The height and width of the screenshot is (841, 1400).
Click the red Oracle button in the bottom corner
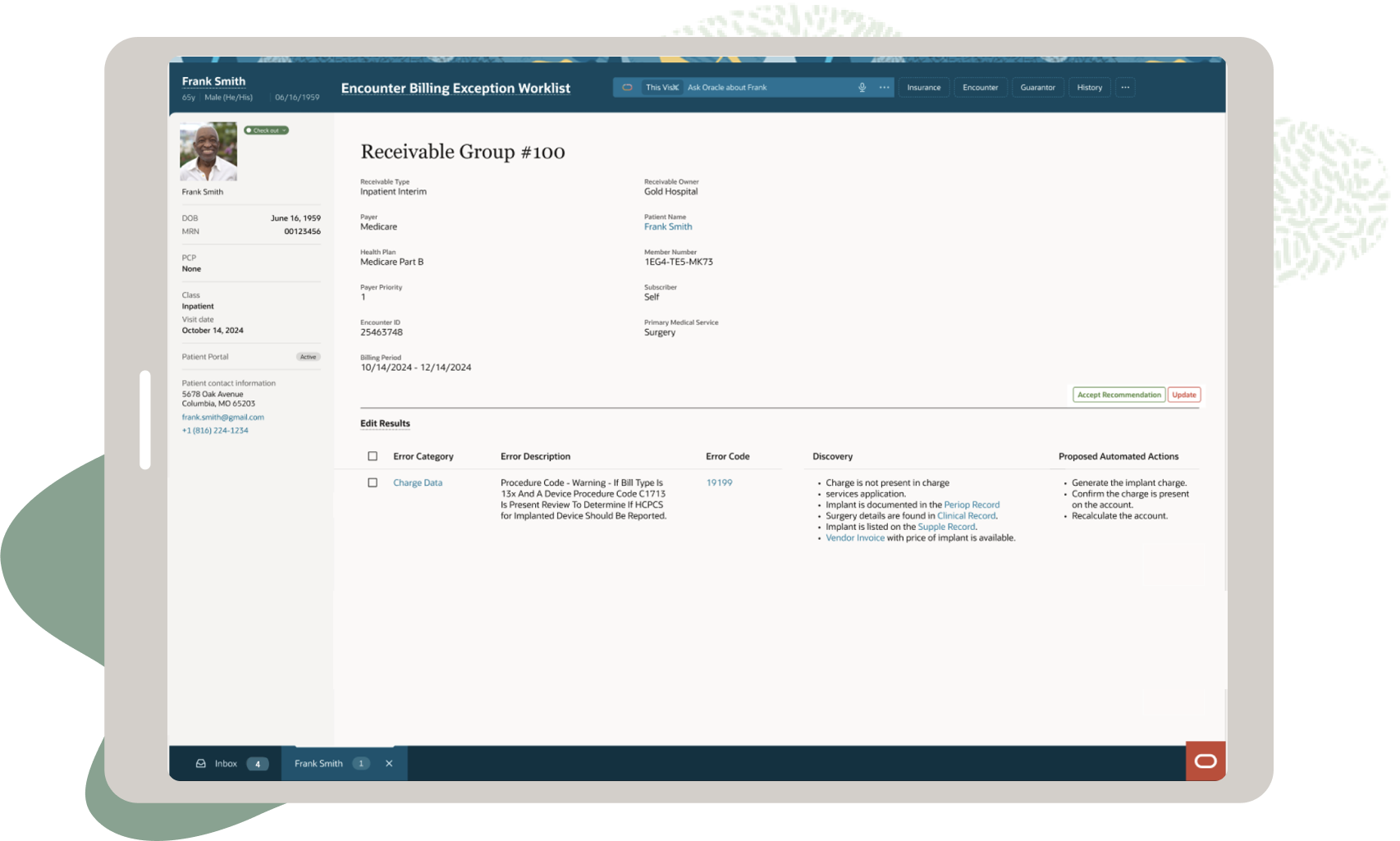1206,761
